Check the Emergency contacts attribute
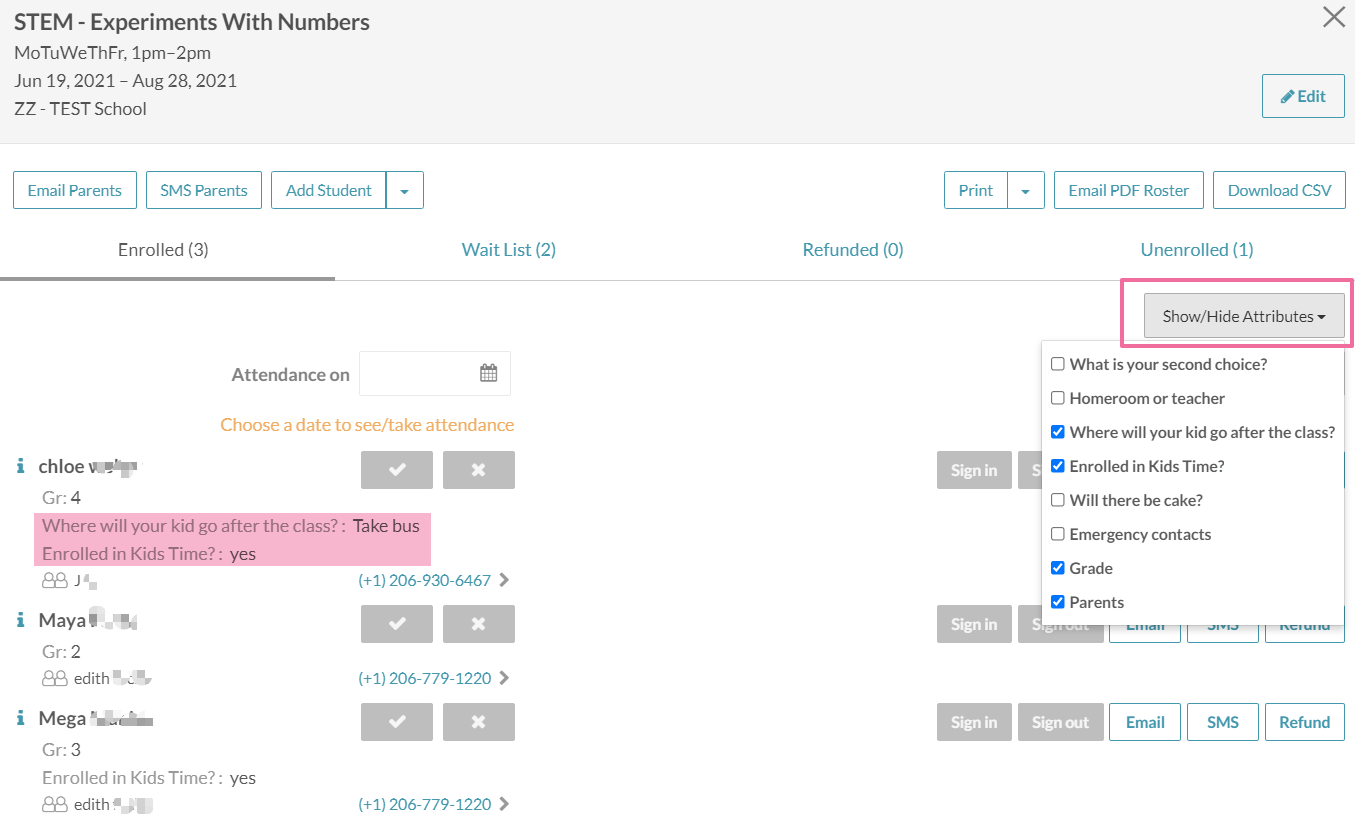 (1058, 534)
